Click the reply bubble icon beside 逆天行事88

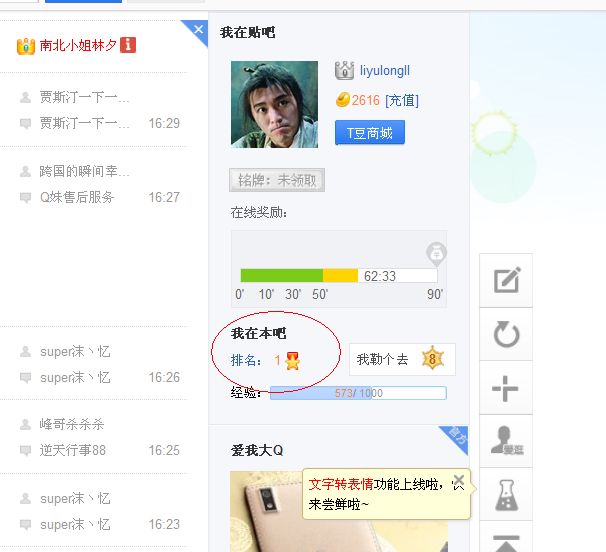[x=25, y=450]
